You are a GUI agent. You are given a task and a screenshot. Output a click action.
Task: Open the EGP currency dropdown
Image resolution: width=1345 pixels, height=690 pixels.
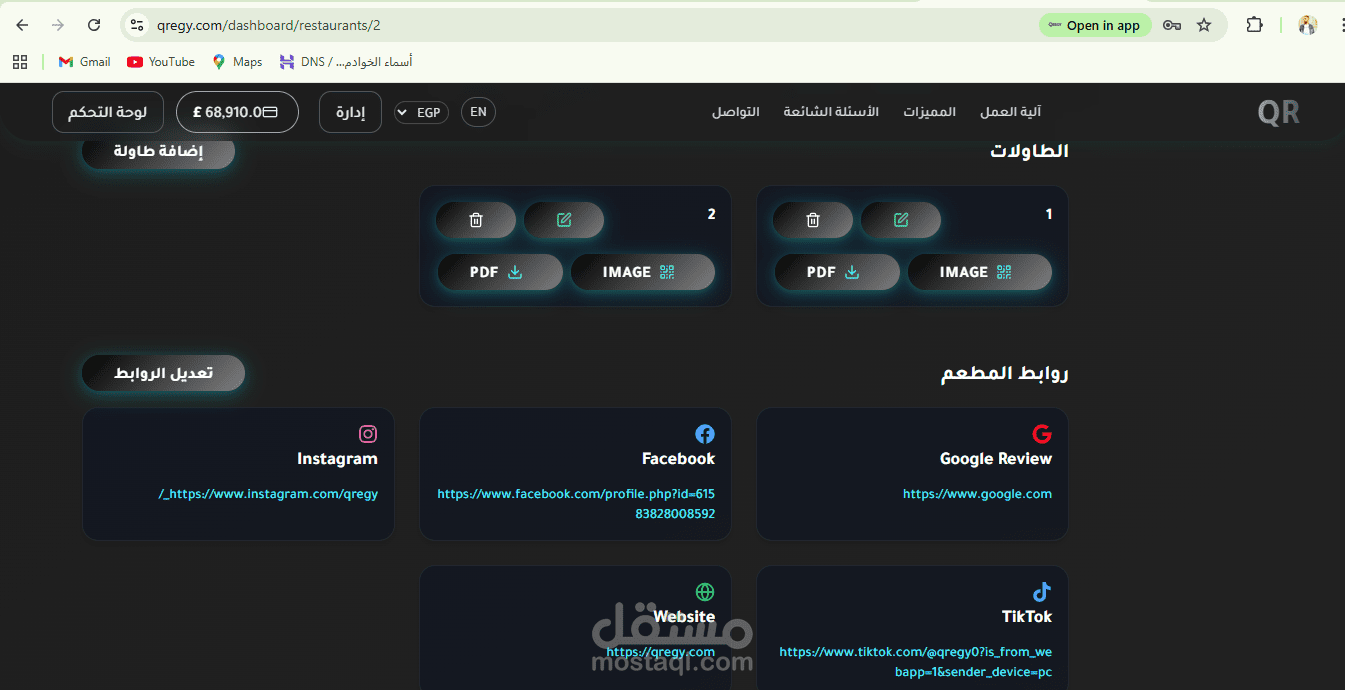(x=421, y=112)
